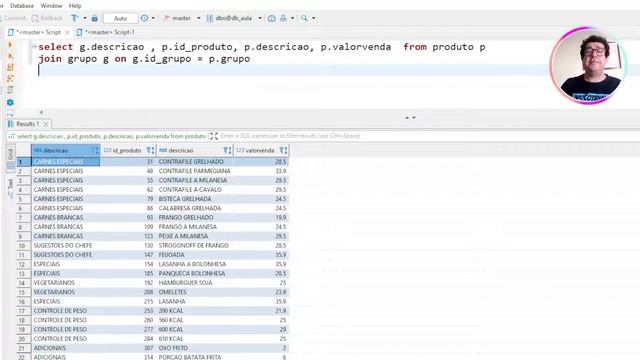
Task: Open transaction log dropdown arrow
Action: (153, 18)
